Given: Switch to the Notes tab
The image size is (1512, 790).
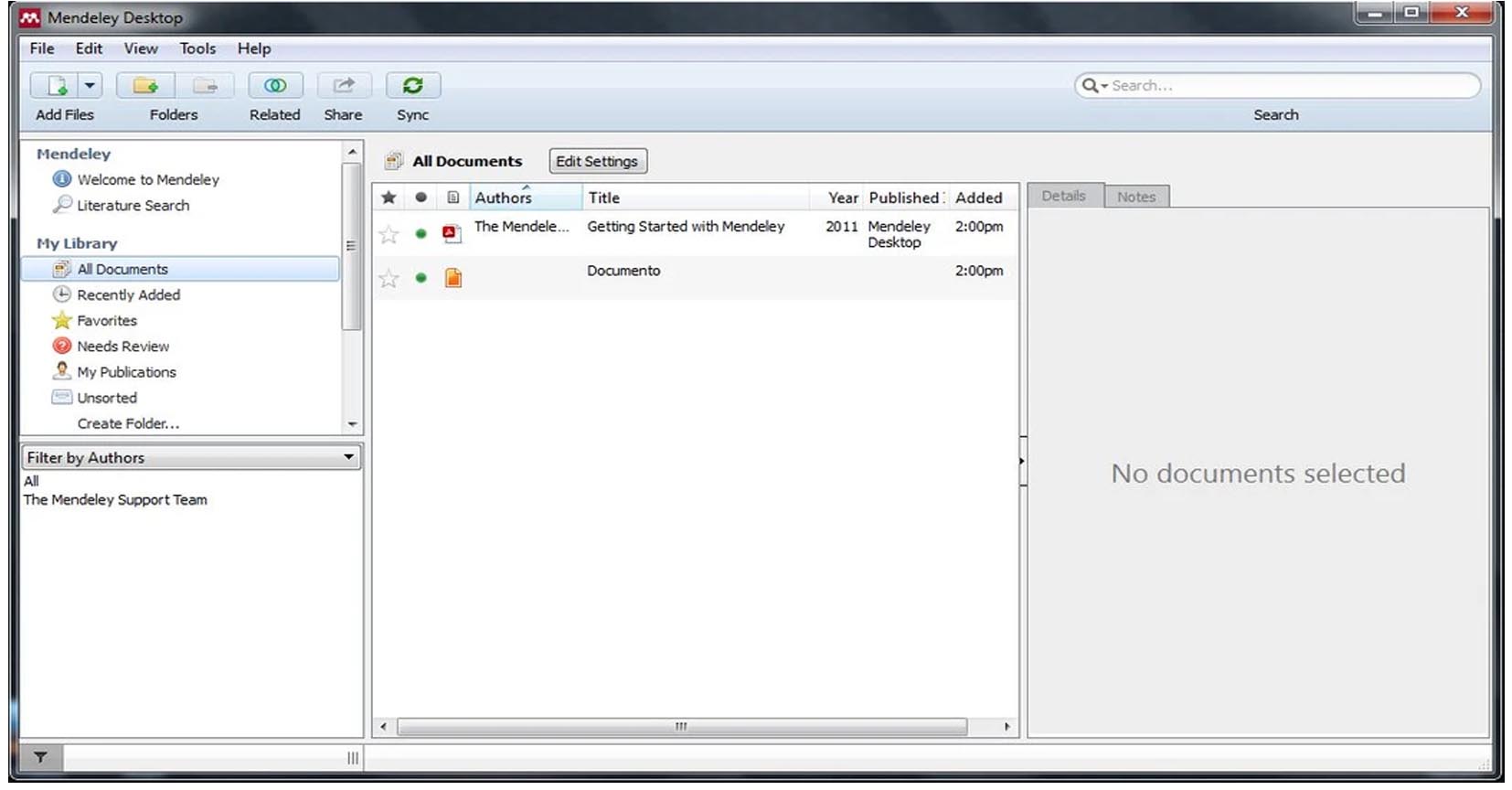Looking at the screenshot, I should coord(1135,197).
